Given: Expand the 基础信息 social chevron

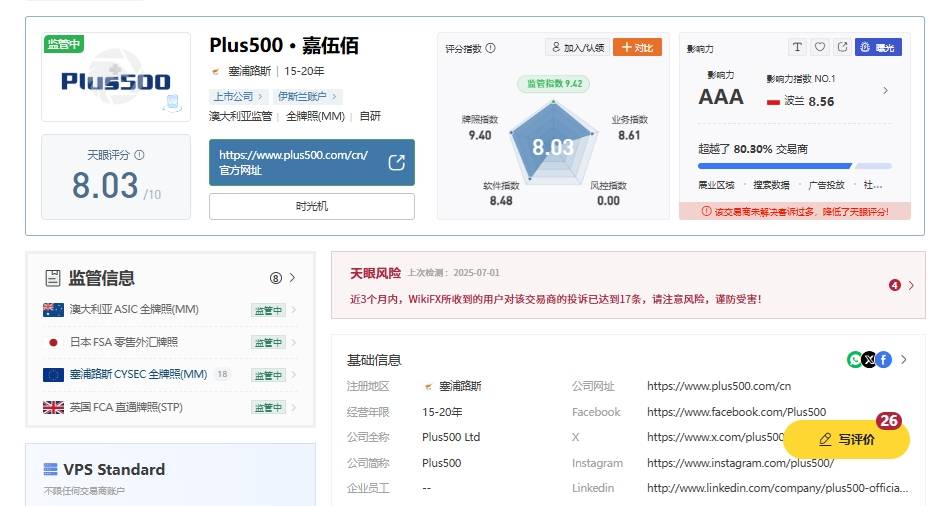Looking at the screenshot, I should coord(904,359).
